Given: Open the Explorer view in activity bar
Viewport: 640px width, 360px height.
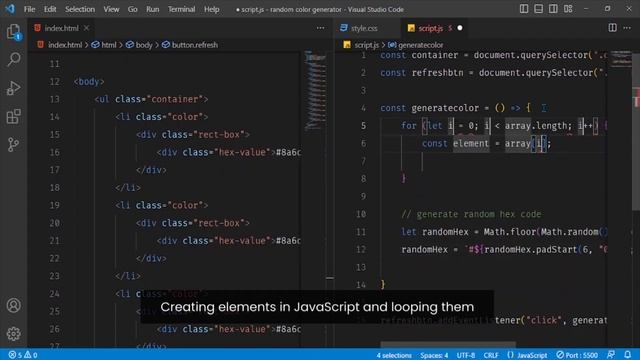Looking at the screenshot, I should pos(13,32).
